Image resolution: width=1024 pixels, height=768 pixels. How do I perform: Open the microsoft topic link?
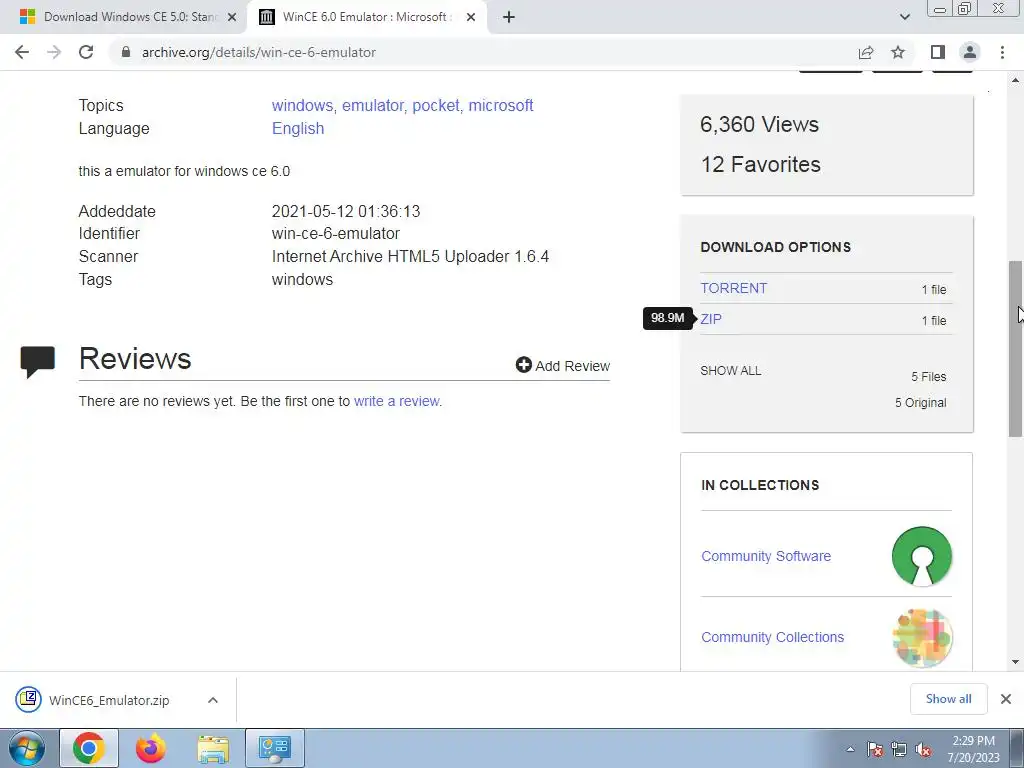click(501, 105)
